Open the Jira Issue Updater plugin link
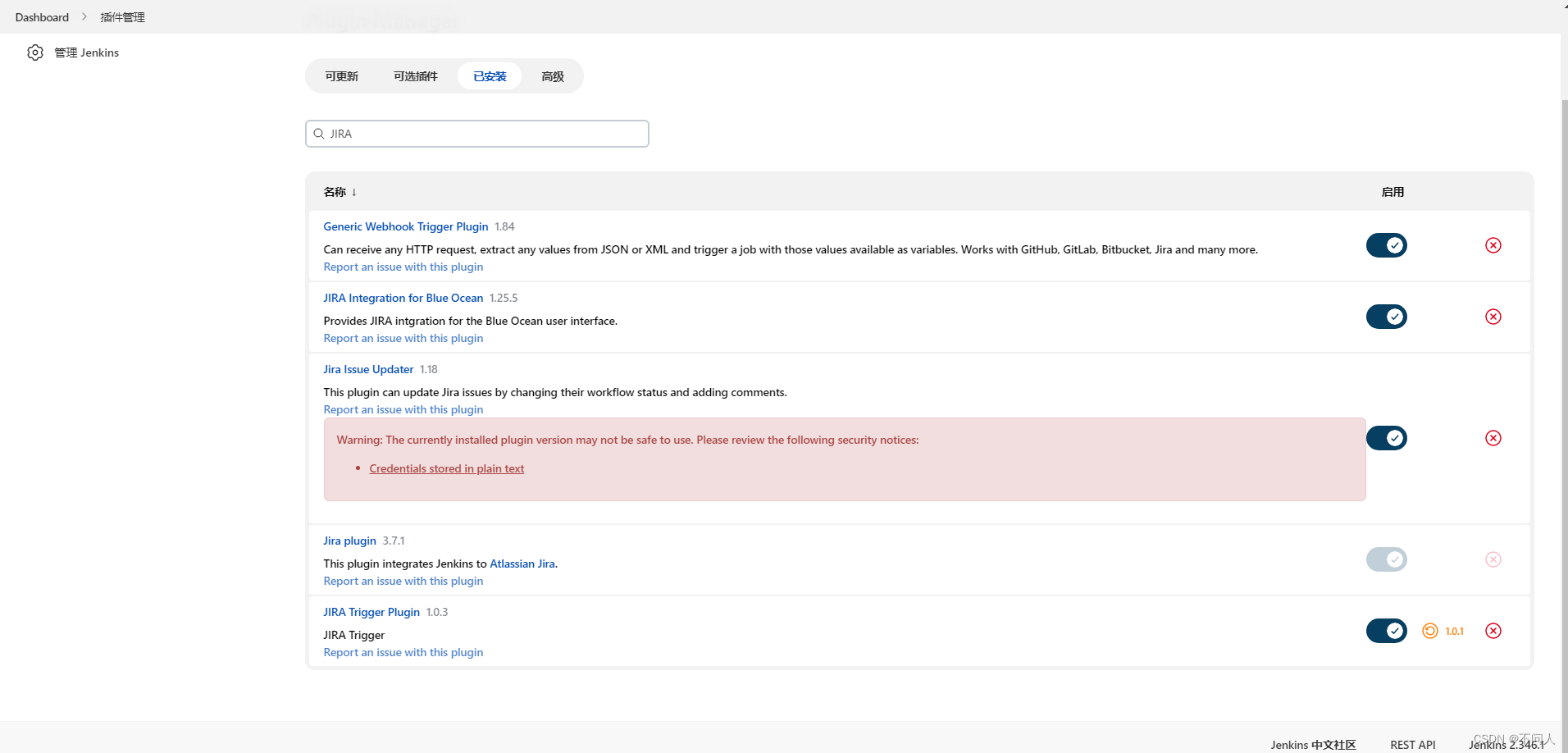 [368, 369]
